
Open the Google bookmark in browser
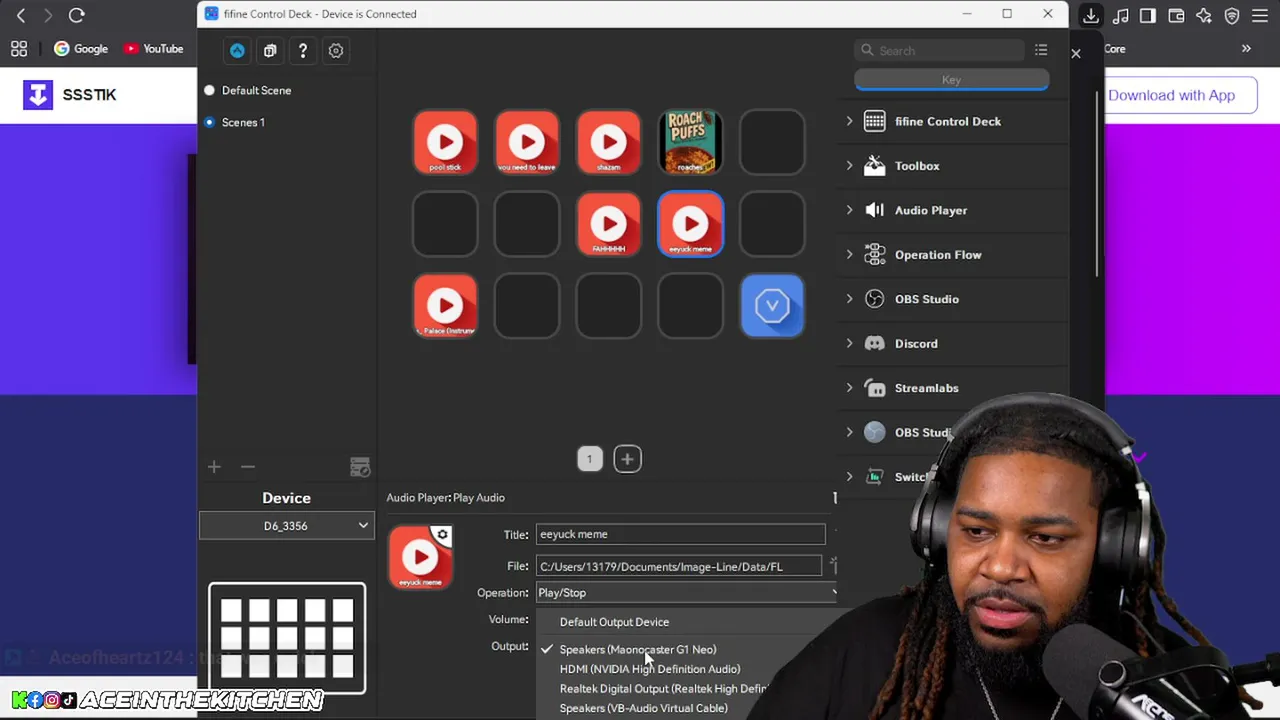click(80, 49)
